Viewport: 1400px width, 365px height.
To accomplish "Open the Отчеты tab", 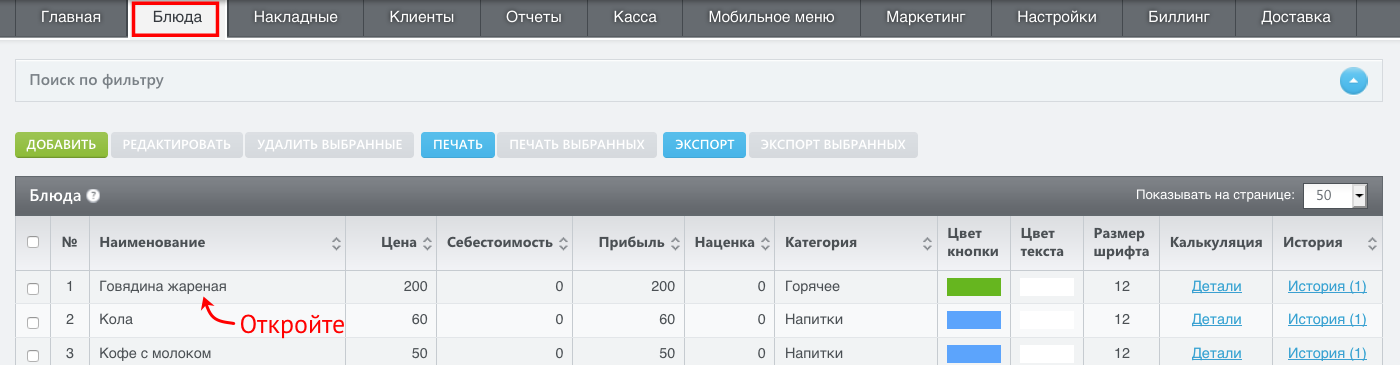I will coord(533,17).
